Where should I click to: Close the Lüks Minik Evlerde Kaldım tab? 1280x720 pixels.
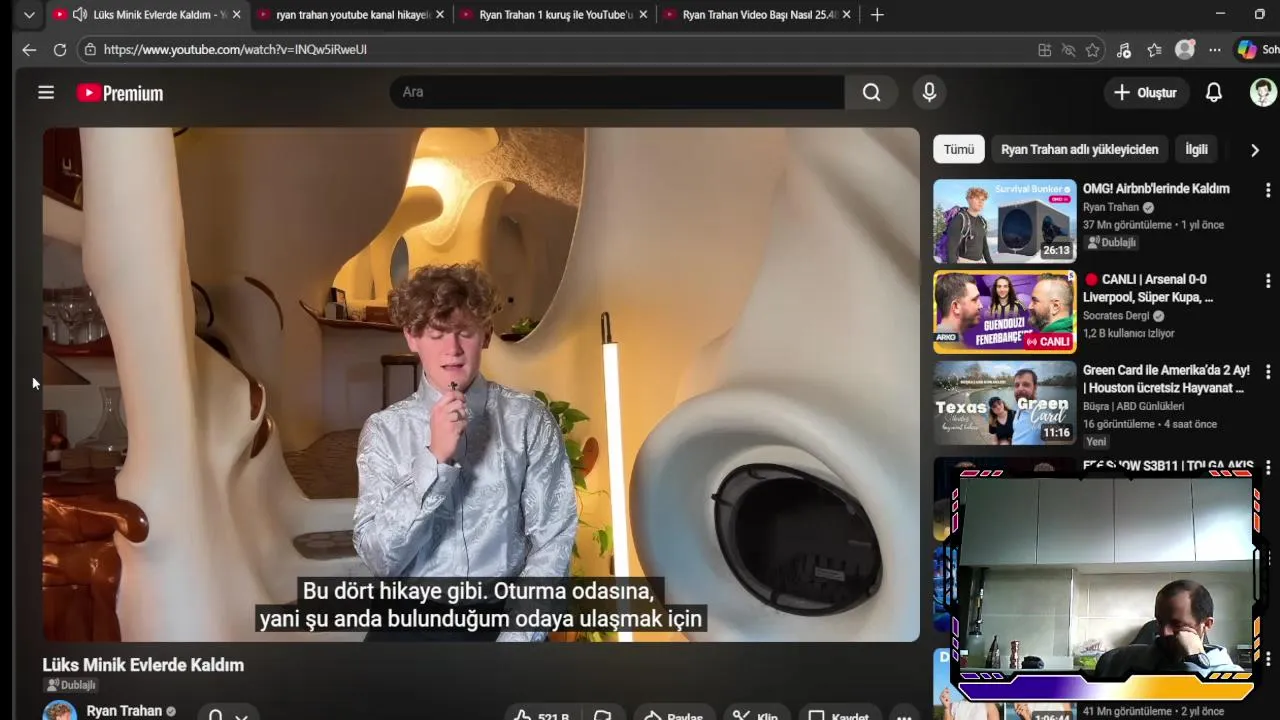236,15
